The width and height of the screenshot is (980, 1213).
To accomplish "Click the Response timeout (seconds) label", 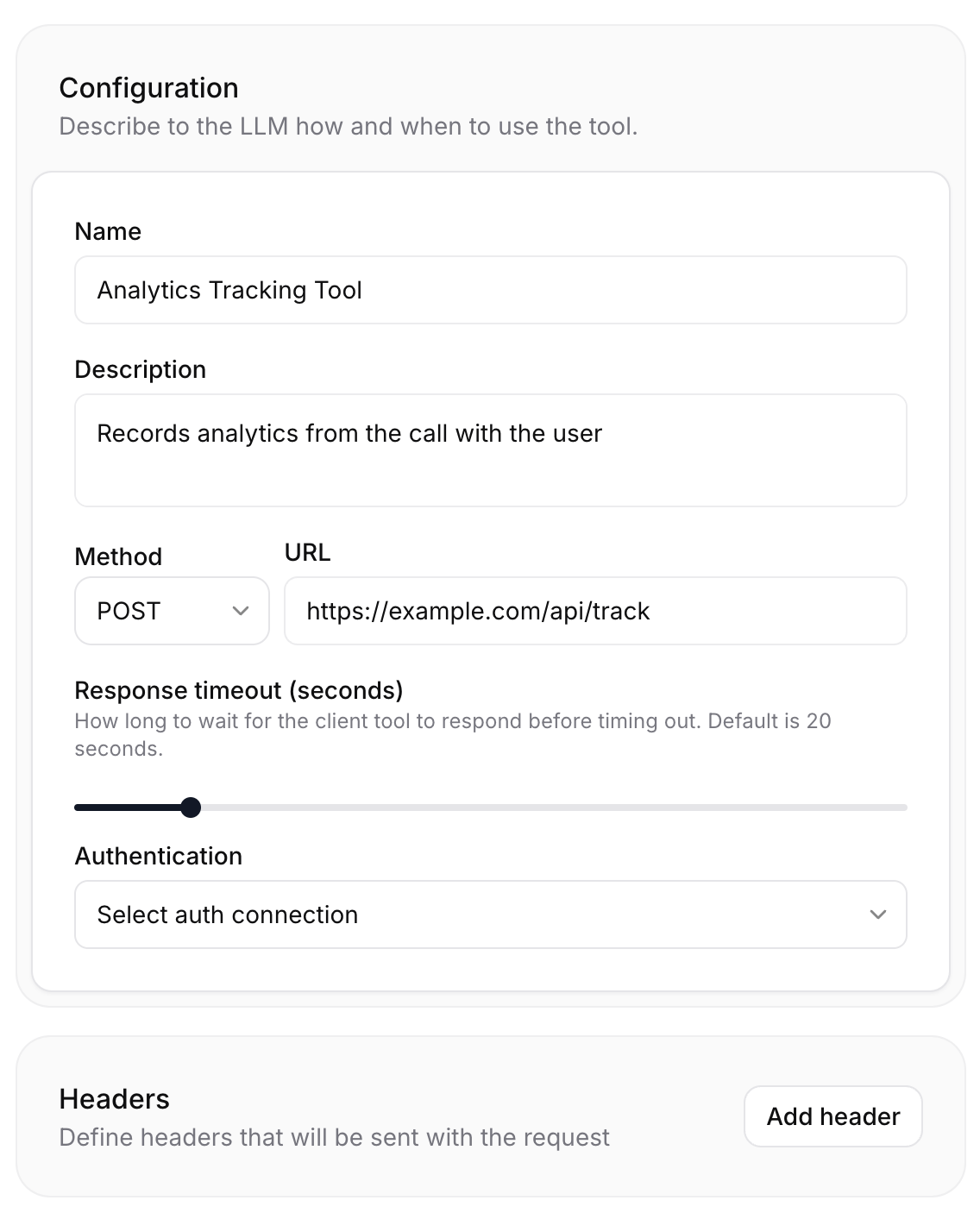I will click(x=239, y=690).
